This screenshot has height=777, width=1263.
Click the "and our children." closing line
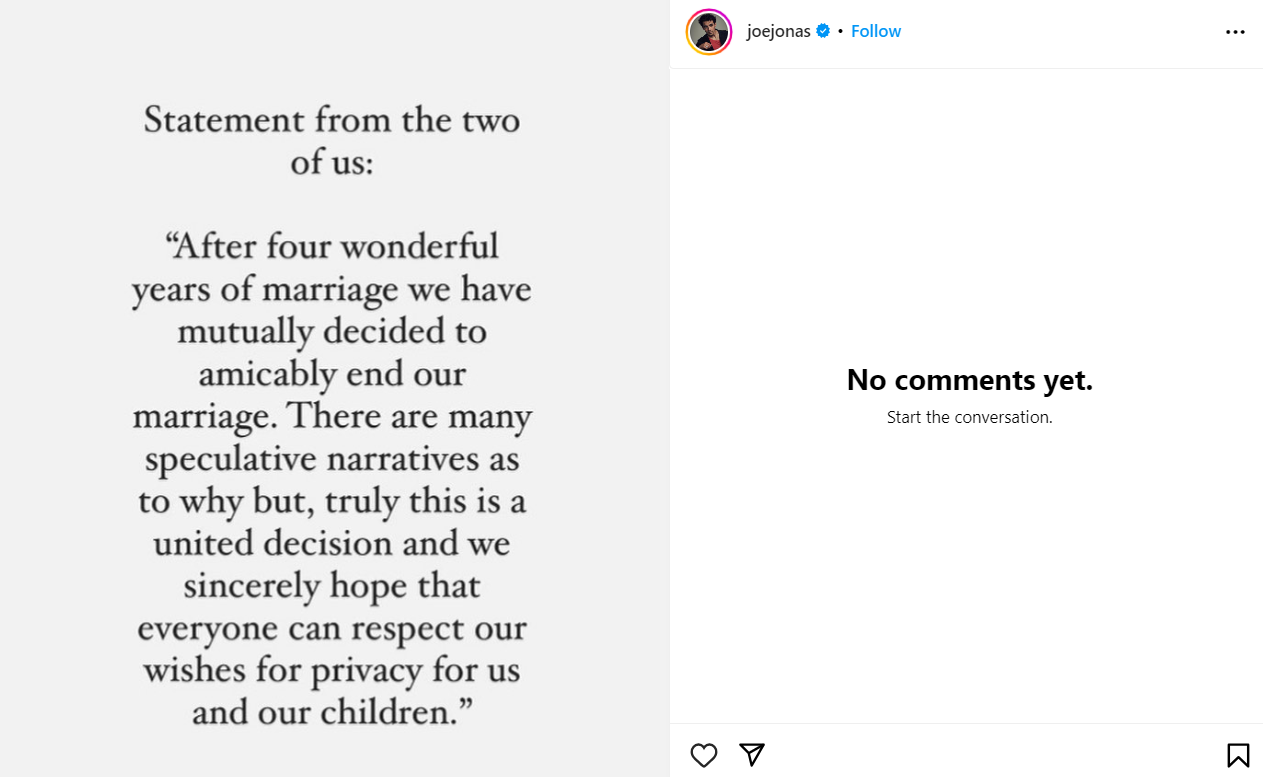click(x=332, y=713)
